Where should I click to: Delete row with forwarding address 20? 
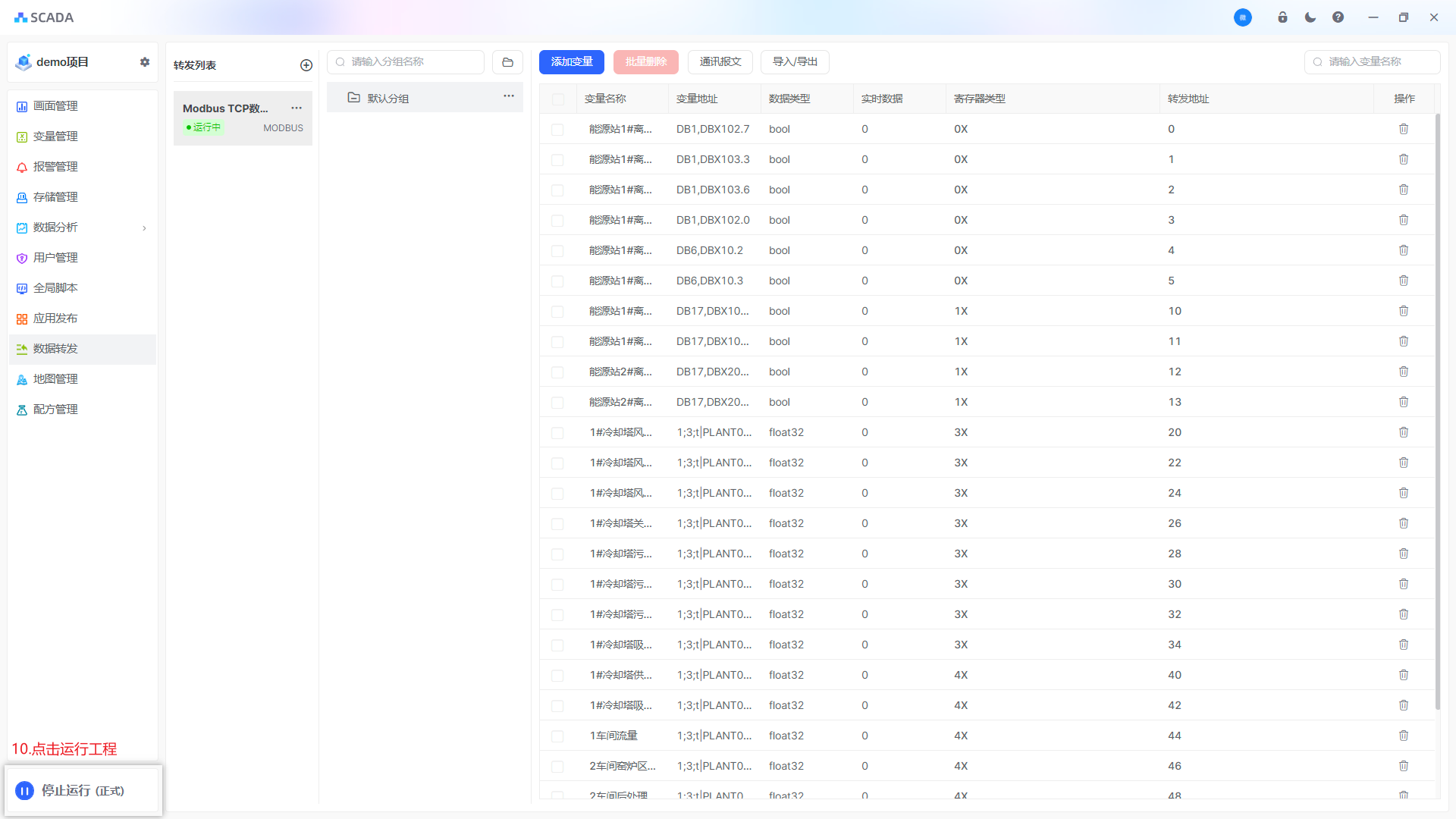(1404, 432)
